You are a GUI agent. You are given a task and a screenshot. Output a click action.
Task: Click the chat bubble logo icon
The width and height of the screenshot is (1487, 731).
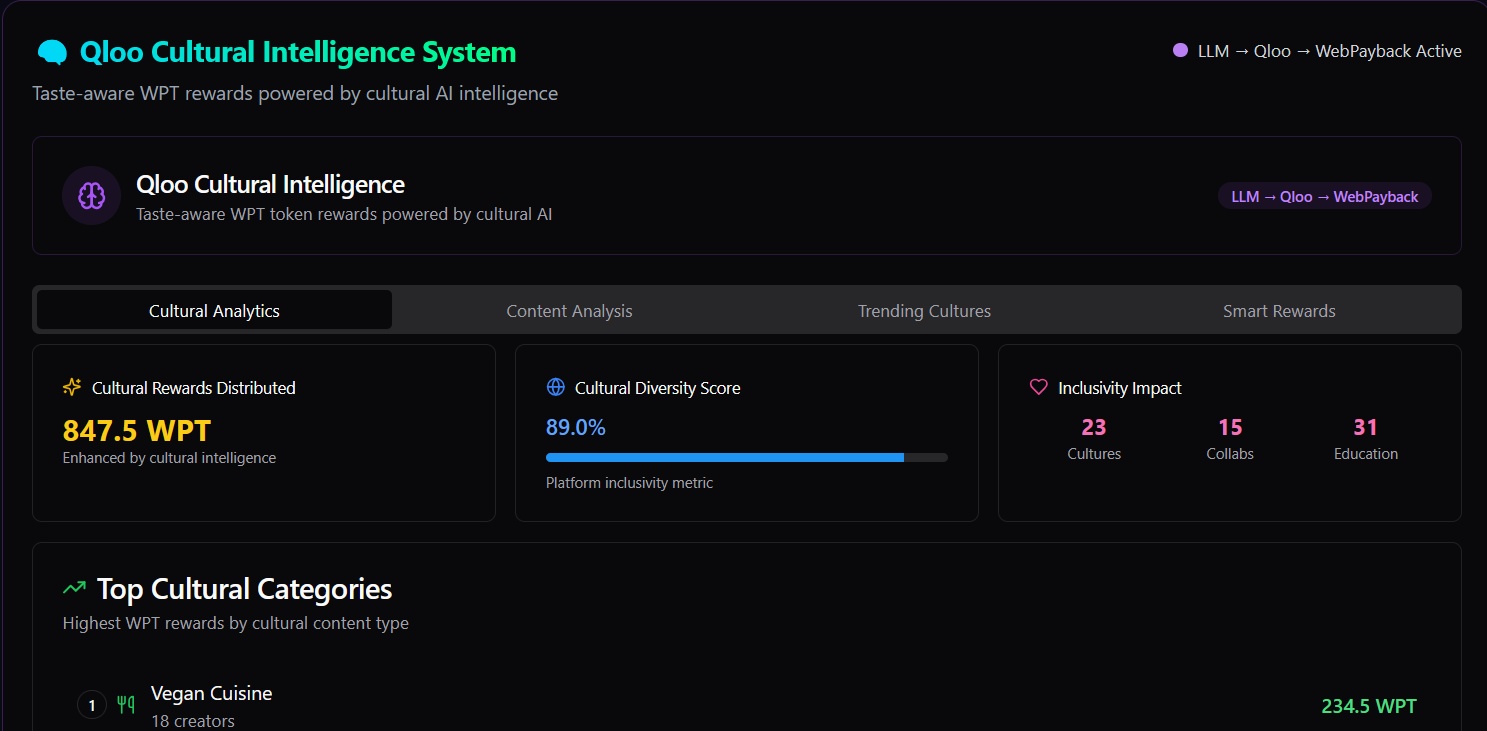pyautogui.click(x=52, y=52)
